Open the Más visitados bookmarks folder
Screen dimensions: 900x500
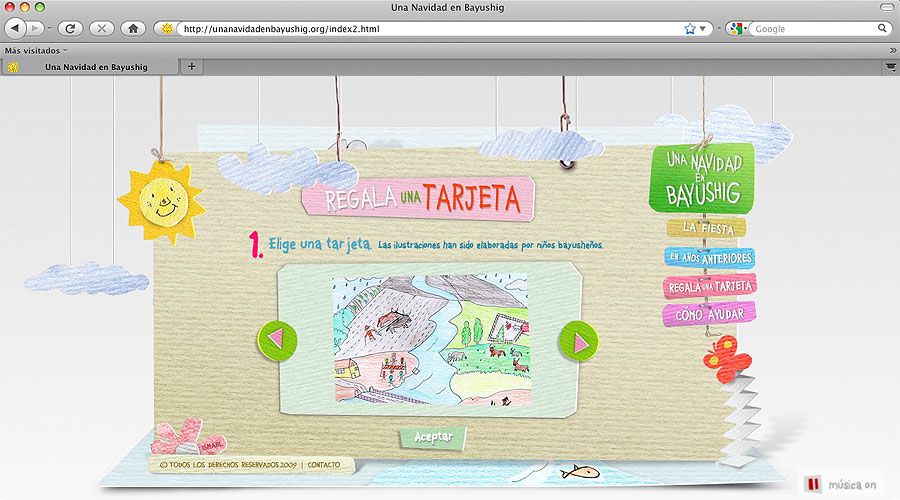pyautogui.click(x=36, y=51)
